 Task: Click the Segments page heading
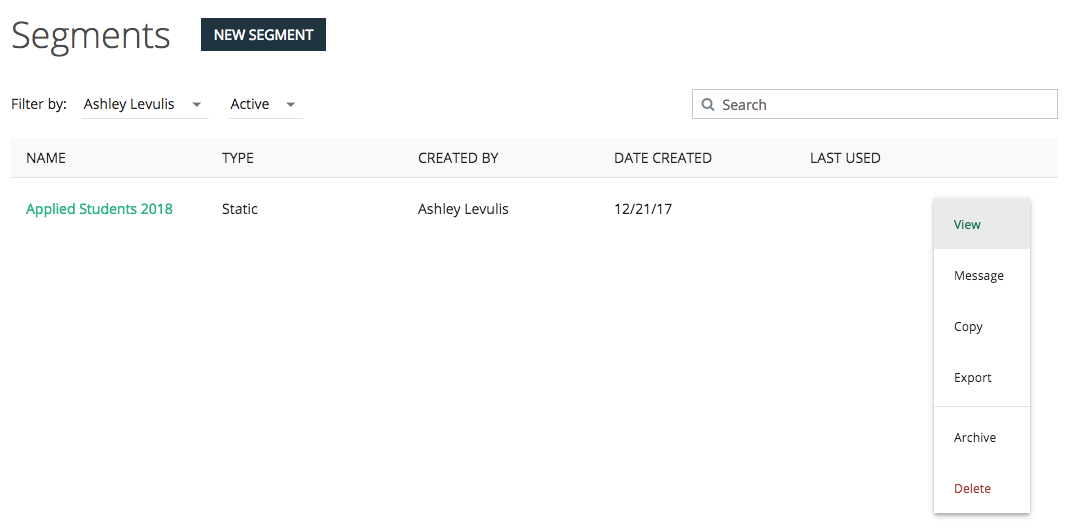(91, 35)
